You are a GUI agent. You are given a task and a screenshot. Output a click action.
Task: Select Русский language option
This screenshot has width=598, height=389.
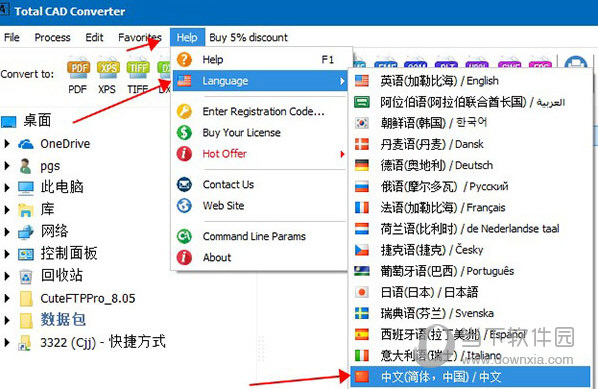tap(471, 186)
